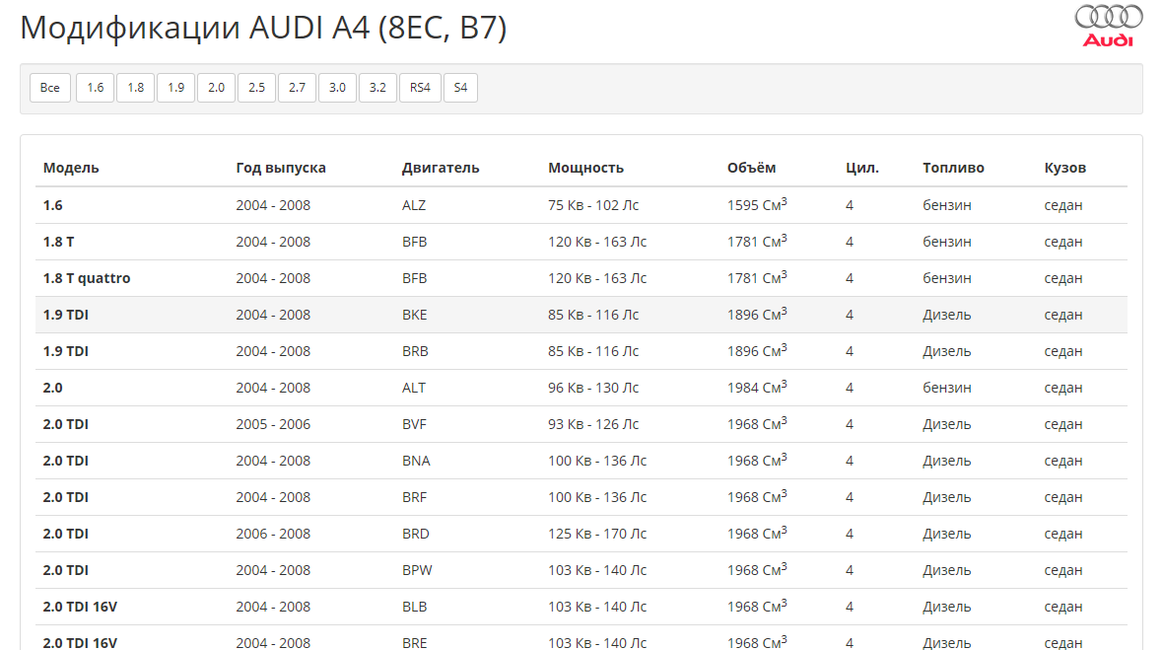The height and width of the screenshot is (650, 1163).
Task: Open the 2.0 TDI BRD 170 Лс model
Action: point(66,534)
